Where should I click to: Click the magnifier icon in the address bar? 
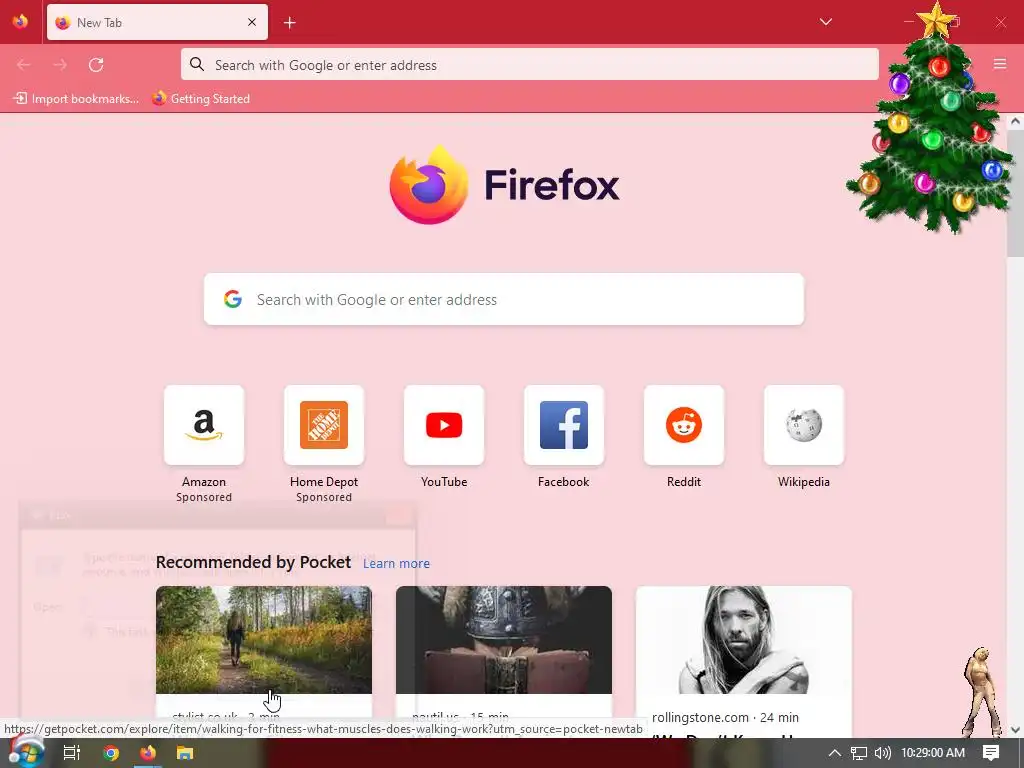pos(197,64)
